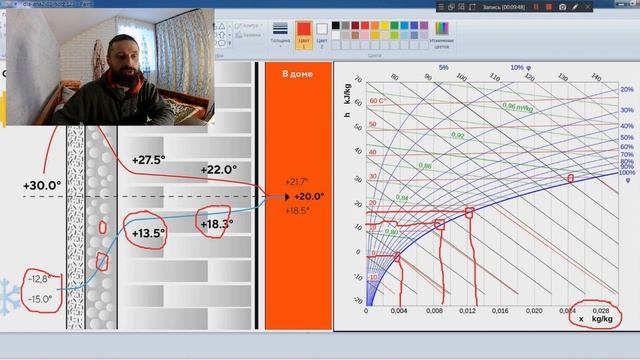The image size is (640, 360).
Task: Select Цвет 1 foreground color button
Action: click(304, 35)
